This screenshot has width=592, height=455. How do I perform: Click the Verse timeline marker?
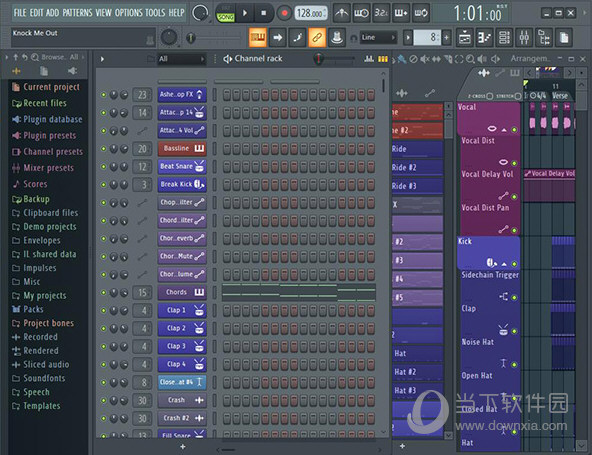click(x=560, y=96)
